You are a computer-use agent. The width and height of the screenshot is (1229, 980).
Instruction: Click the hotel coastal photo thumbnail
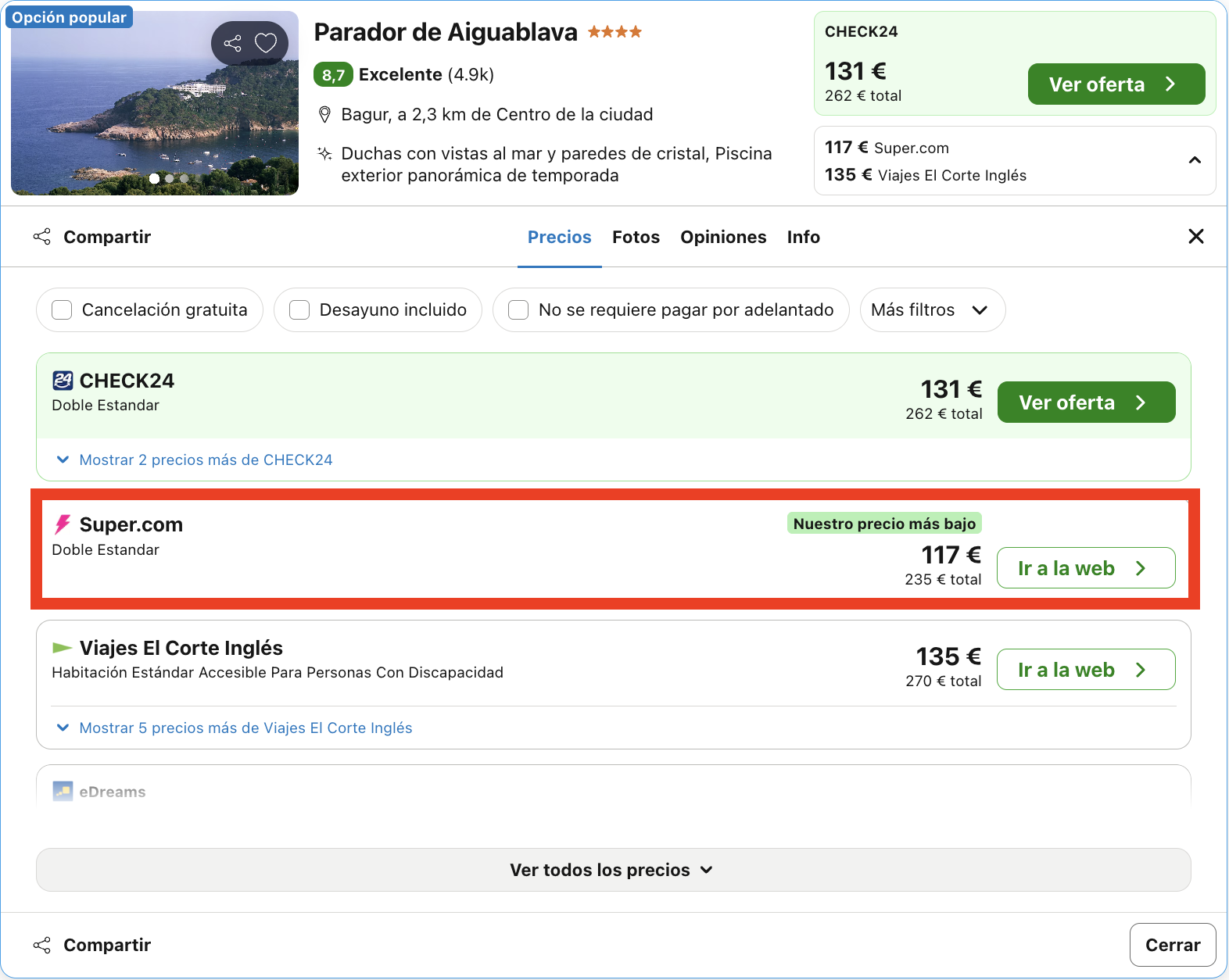point(155,103)
